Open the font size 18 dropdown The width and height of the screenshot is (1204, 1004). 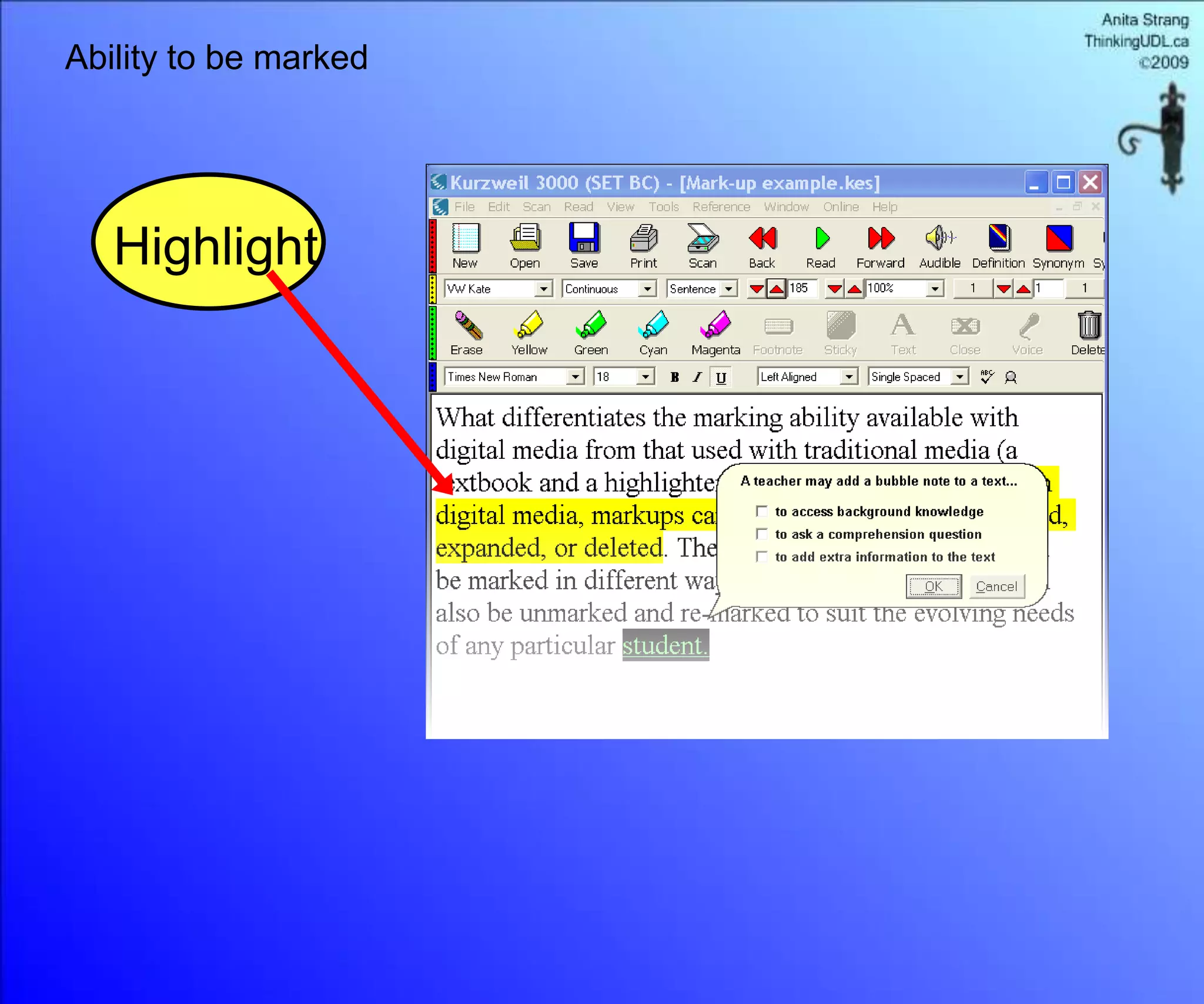coord(646,376)
